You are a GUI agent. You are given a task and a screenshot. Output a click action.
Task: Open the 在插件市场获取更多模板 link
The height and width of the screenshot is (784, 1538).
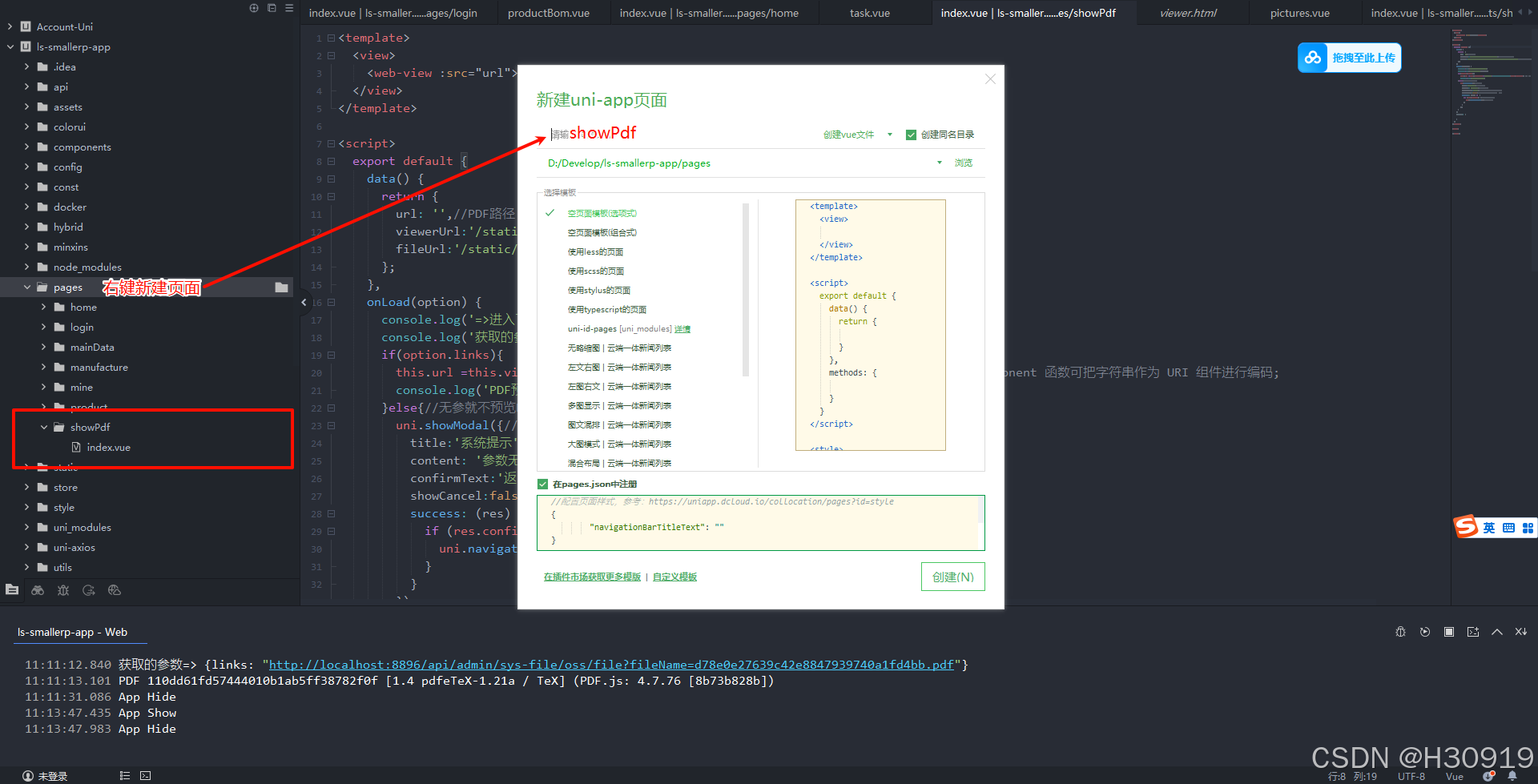[591, 576]
